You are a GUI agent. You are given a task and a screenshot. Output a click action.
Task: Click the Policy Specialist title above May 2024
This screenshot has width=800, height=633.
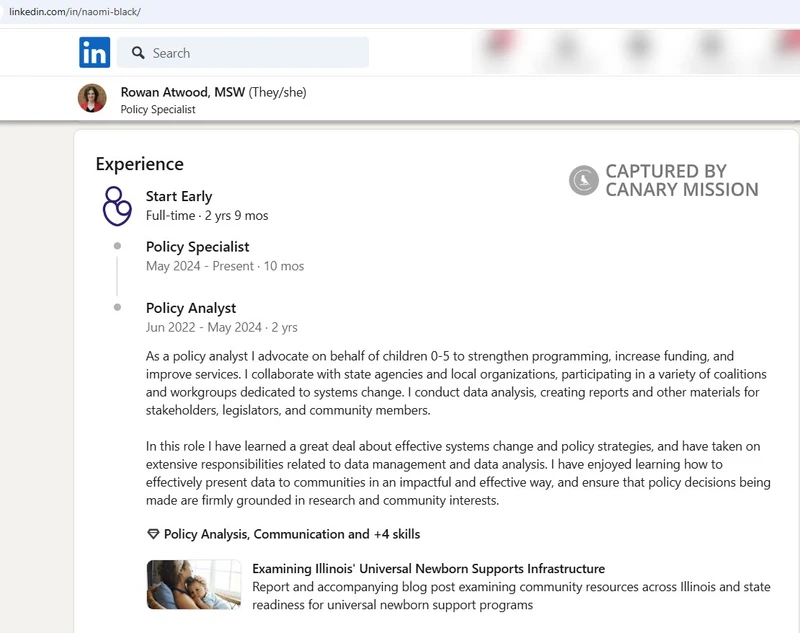point(197,247)
